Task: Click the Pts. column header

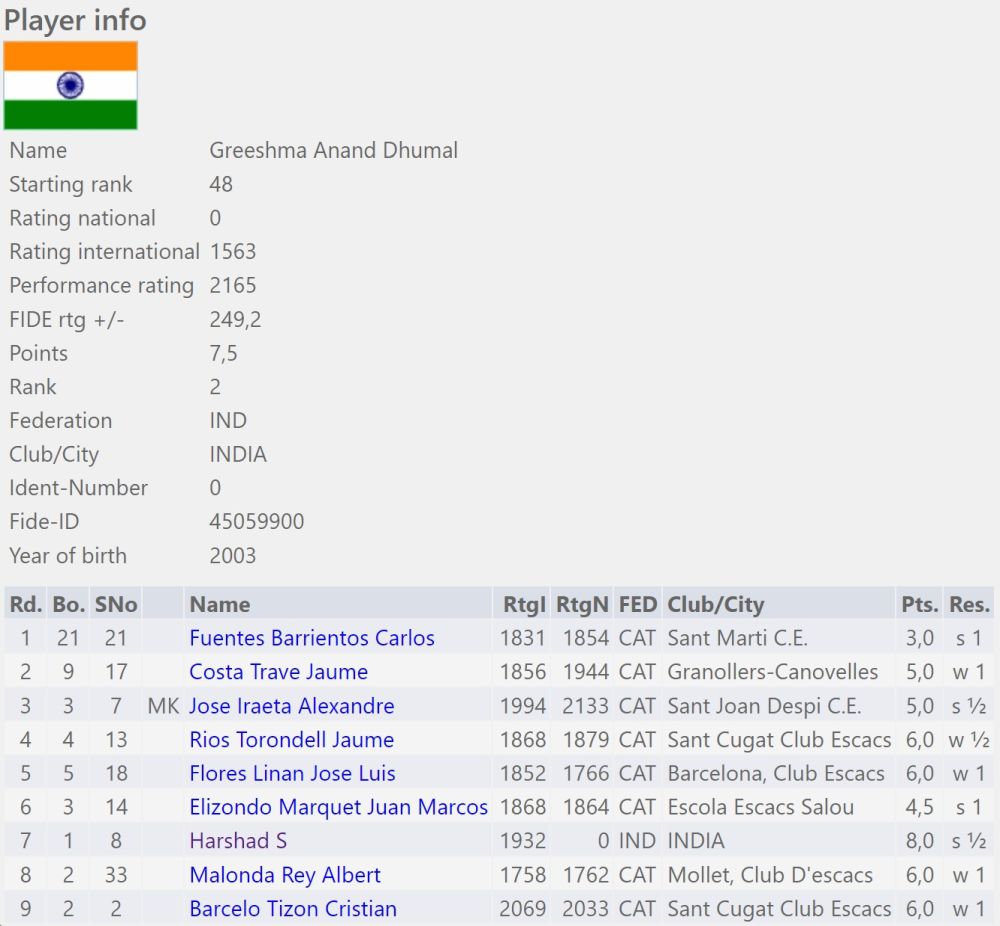Action: point(919,604)
